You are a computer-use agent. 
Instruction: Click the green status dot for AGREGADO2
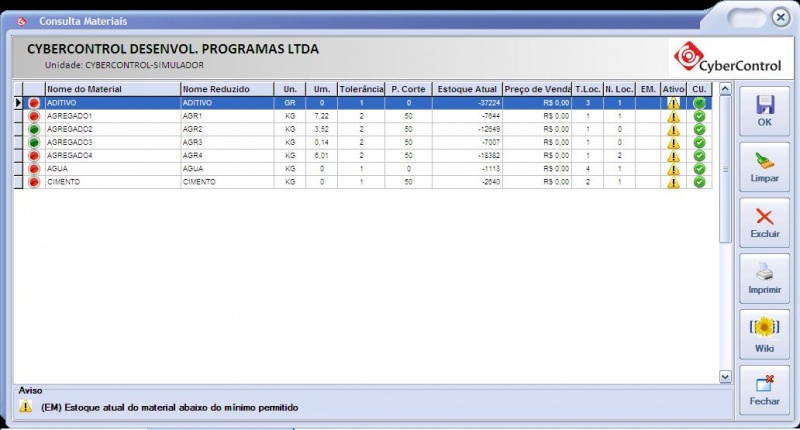pos(34,130)
